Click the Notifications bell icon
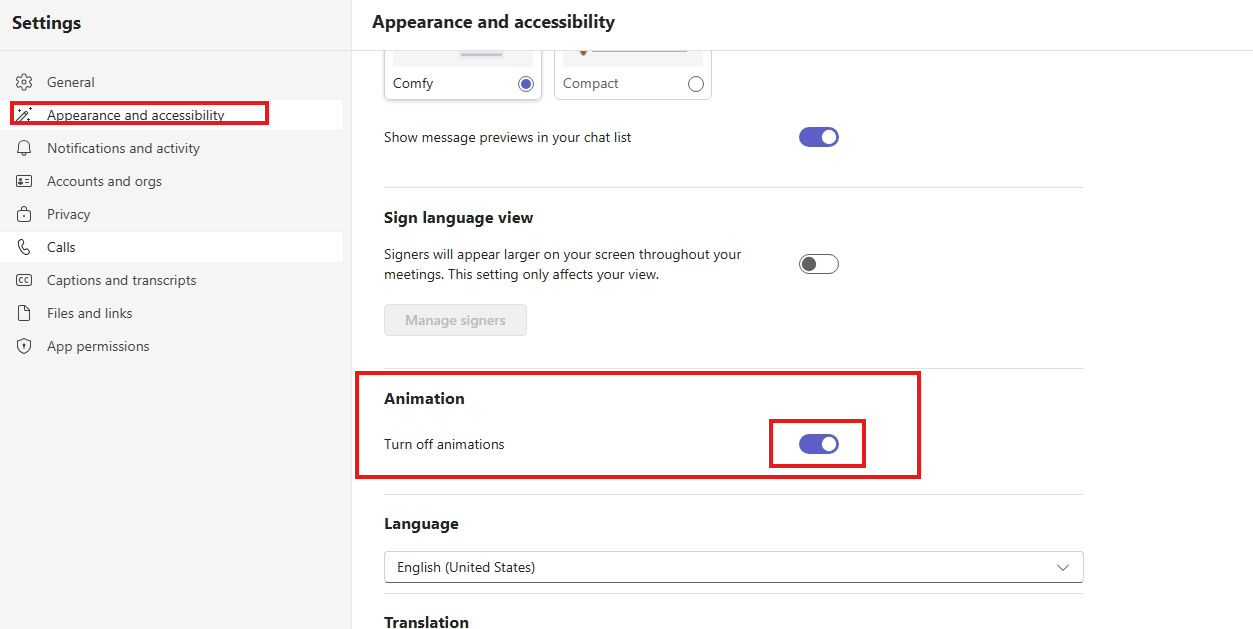The width and height of the screenshot is (1253, 629). [24, 148]
